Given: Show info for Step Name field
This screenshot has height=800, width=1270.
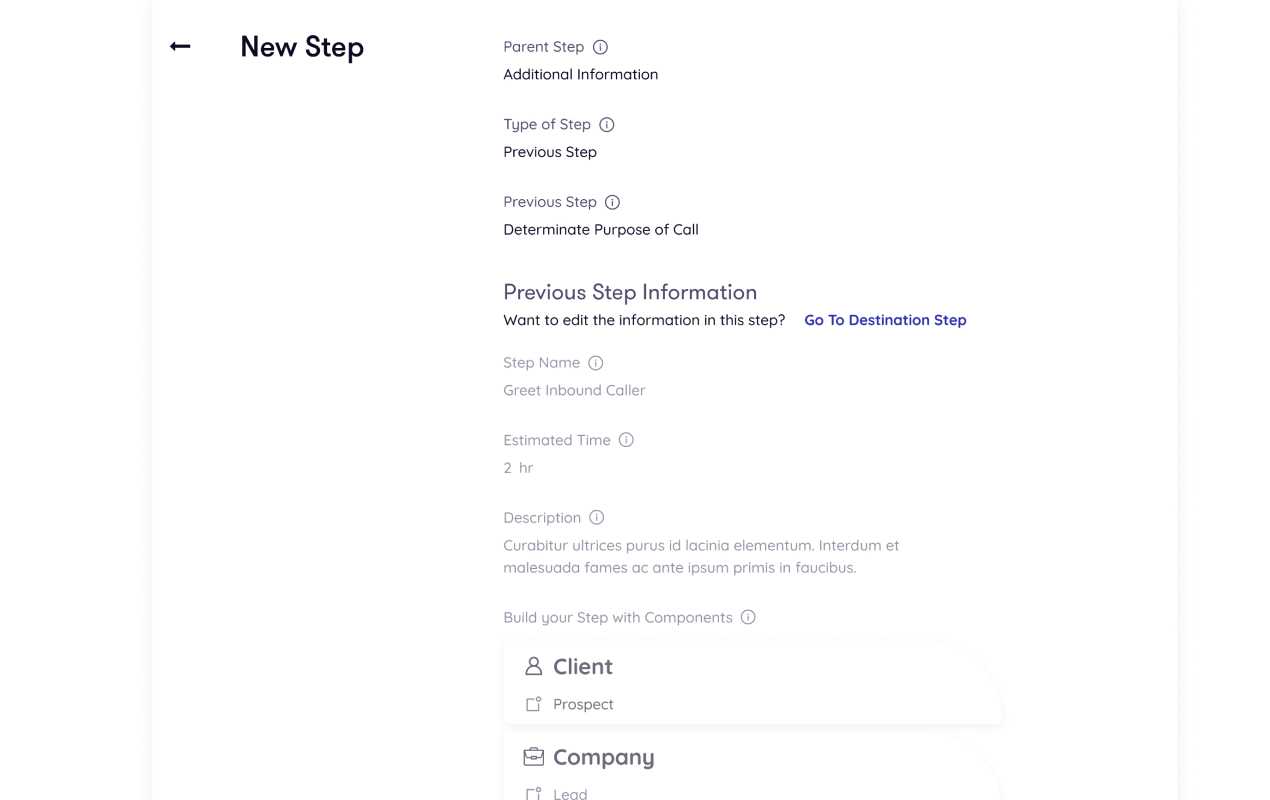Looking at the screenshot, I should [595, 363].
